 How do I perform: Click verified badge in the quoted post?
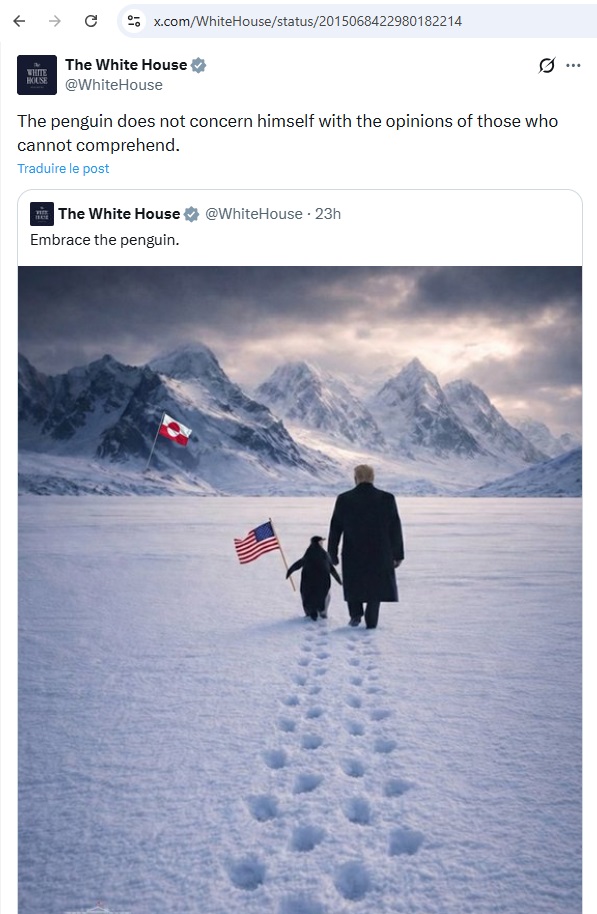pos(191,215)
